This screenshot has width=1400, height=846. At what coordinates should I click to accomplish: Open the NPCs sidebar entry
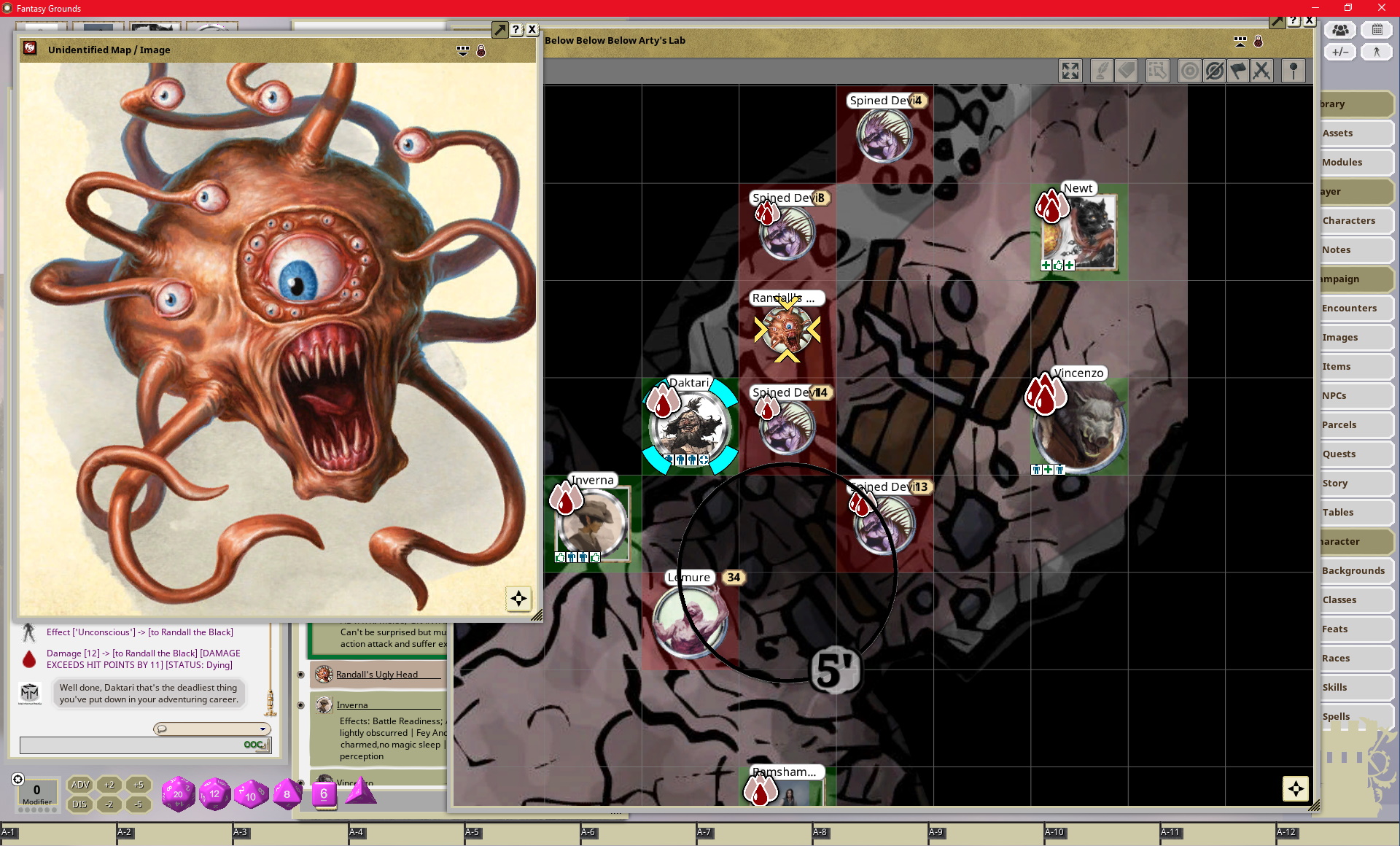pos(1357,396)
